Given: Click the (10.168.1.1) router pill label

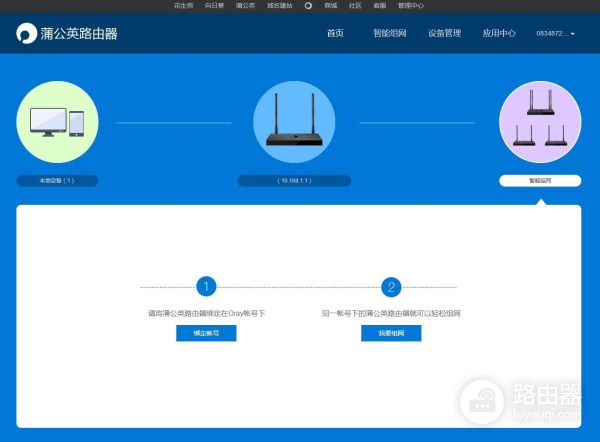Looking at the screenshot, I should 294,181.
